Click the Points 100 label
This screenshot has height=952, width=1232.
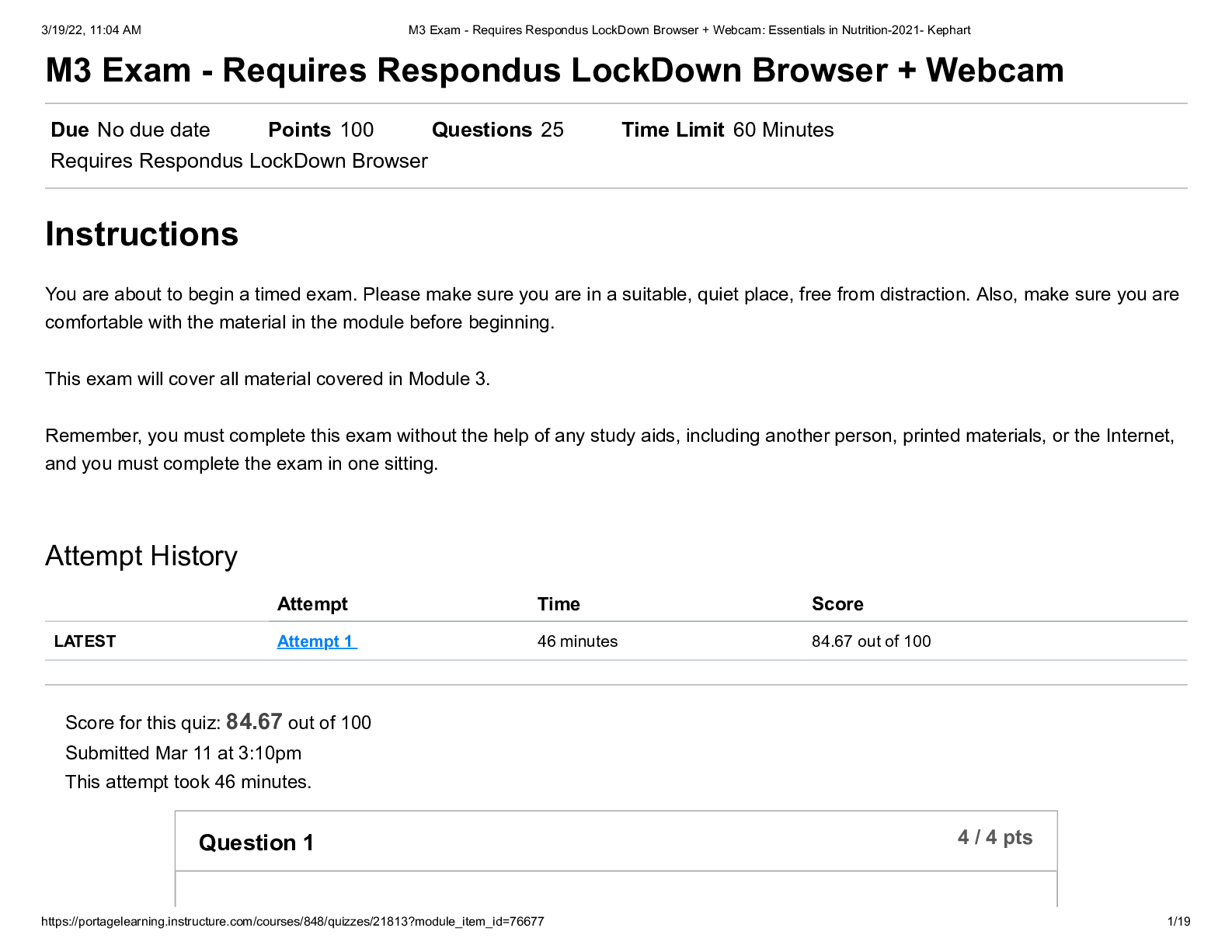click(321, 130)
